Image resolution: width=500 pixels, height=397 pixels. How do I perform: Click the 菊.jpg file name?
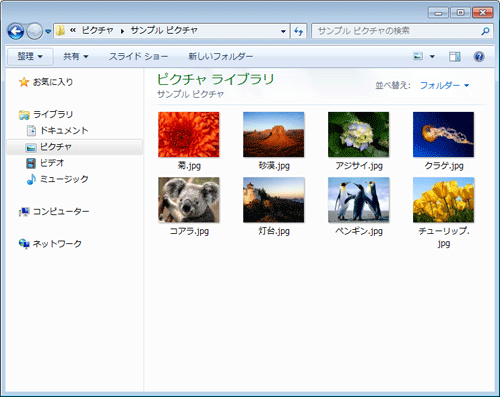coord(189,166)
